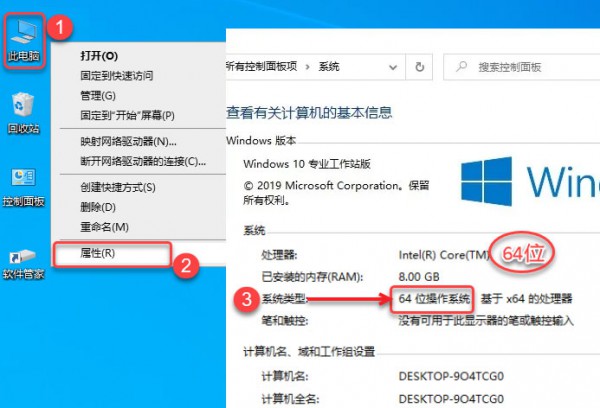Click the 搜索控制面板 search field

(x=522, y=67)
